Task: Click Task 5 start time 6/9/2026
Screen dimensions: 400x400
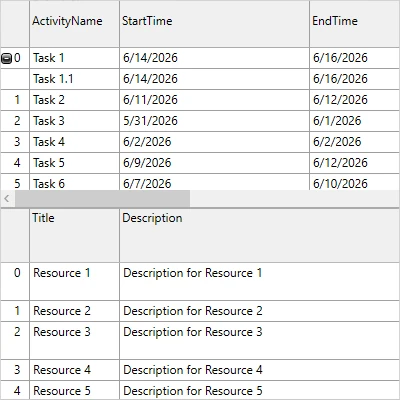Action: pyautogui.click(x=214, y=163)
